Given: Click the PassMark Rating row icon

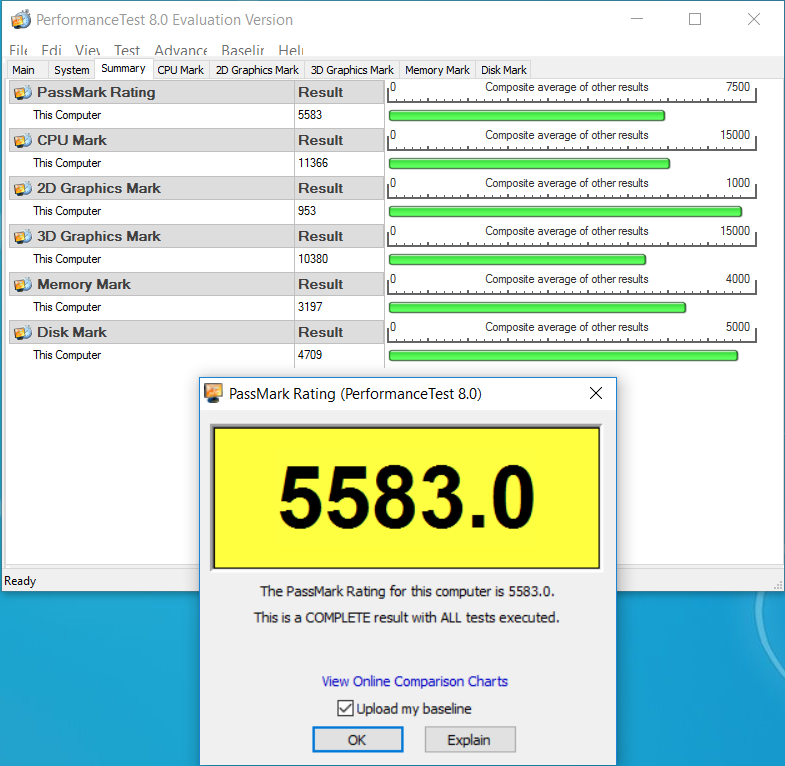Looking at the screenshot, I should (23, 93).
